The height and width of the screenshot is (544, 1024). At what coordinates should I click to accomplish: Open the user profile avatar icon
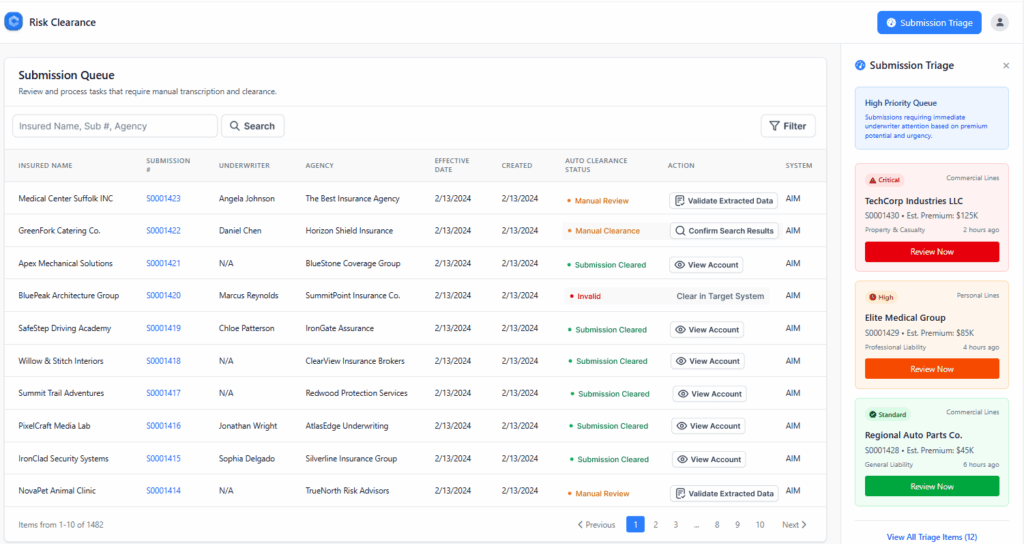999,22
